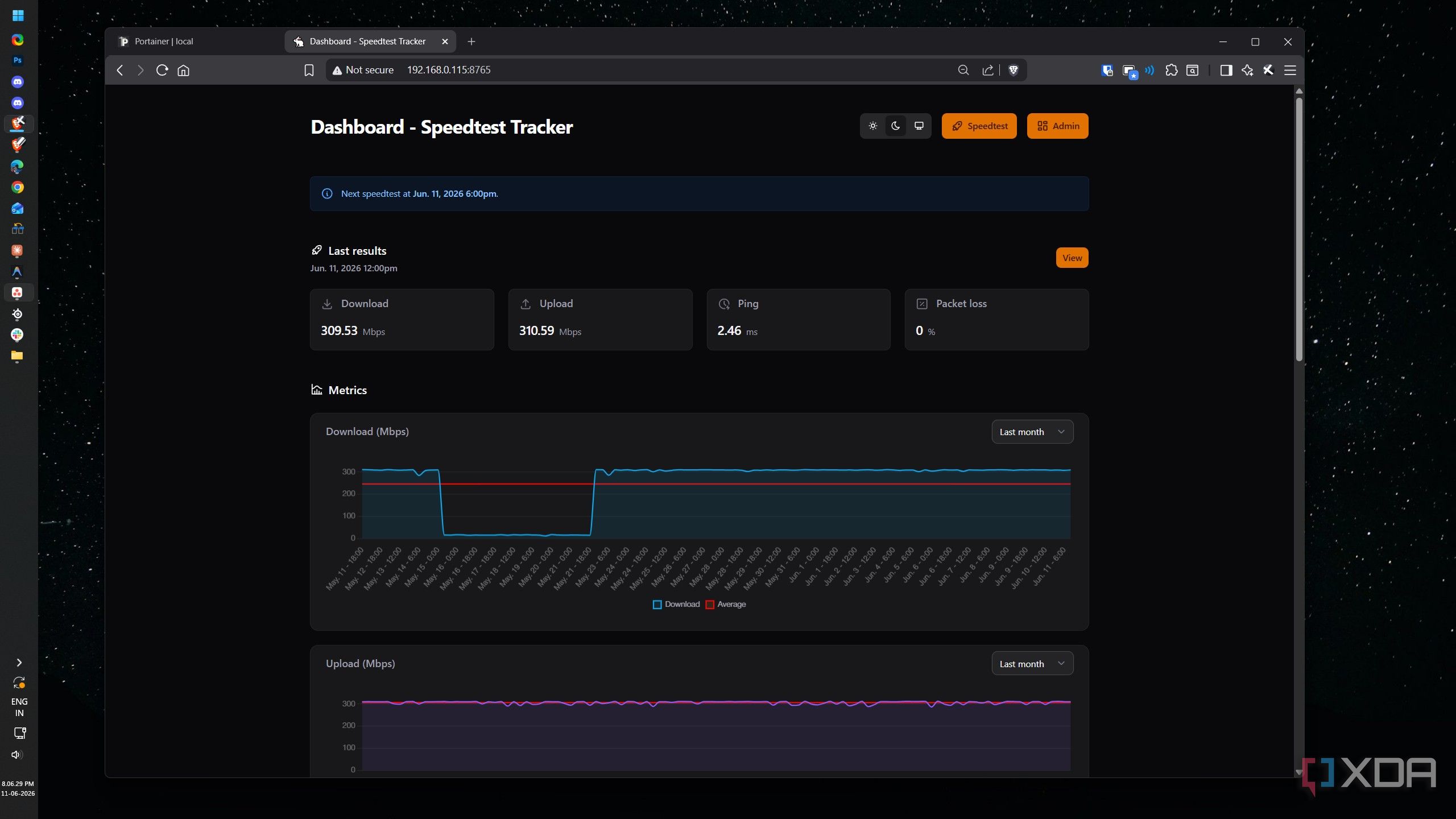Screen dimensions: 1456x819
Task: Open Leo AI sparkle icon
Action: [x=1247, y=70]
